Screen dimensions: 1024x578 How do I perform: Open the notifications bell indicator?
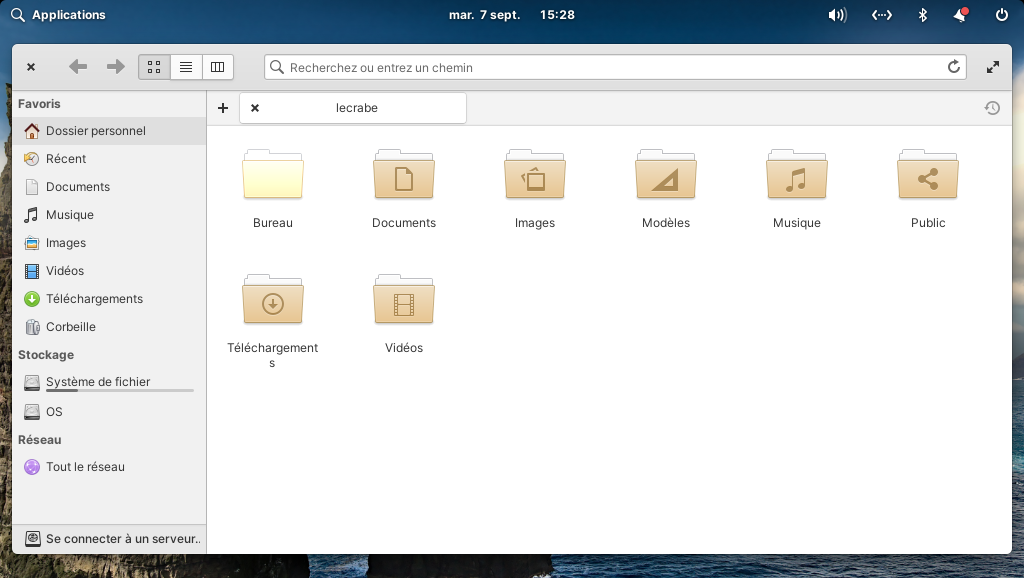click(961, 14)
